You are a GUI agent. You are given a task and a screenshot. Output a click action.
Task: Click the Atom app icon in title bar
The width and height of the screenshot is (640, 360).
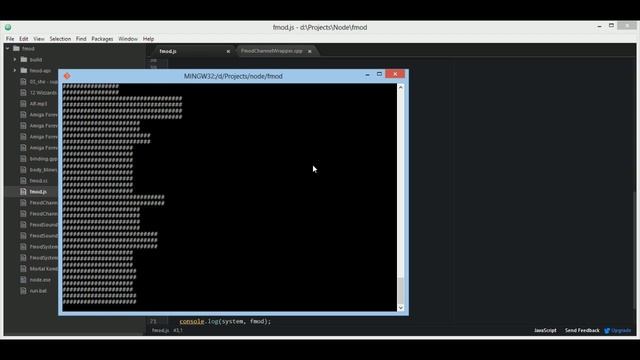[x=8, y=27]
